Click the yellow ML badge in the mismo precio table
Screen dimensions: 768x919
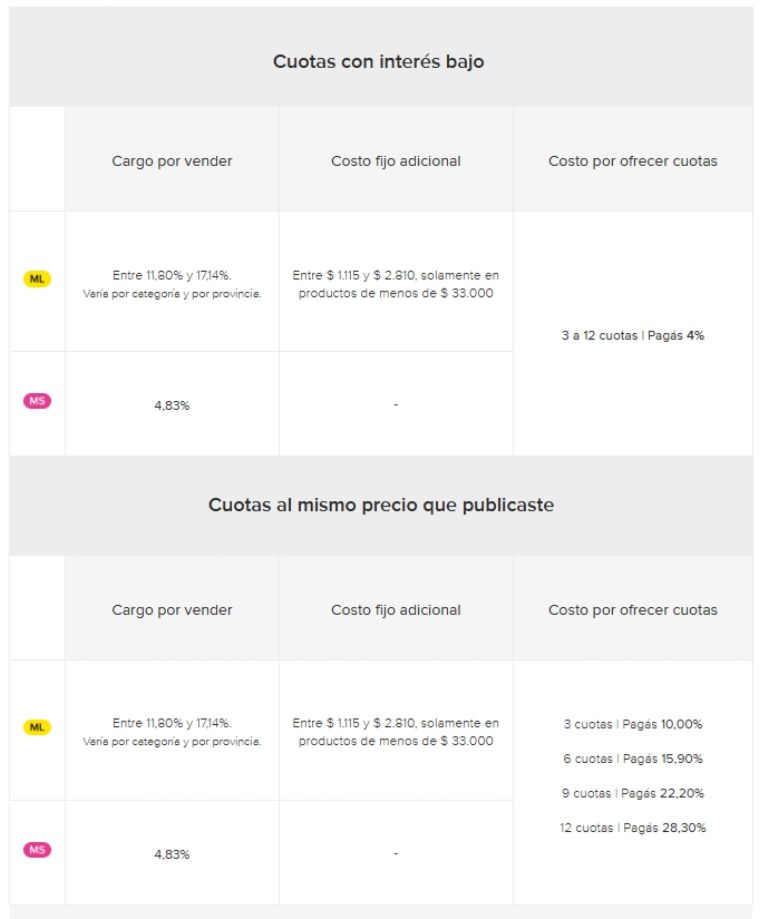click(x=37, y=728)
